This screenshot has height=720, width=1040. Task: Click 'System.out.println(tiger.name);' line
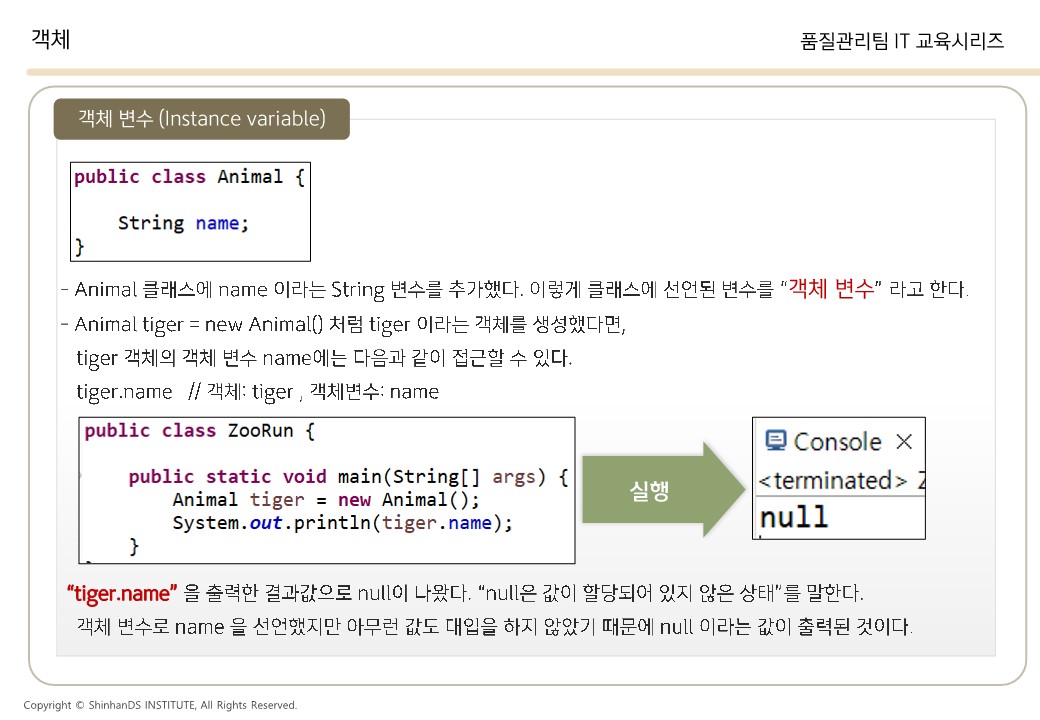point(343,523)
